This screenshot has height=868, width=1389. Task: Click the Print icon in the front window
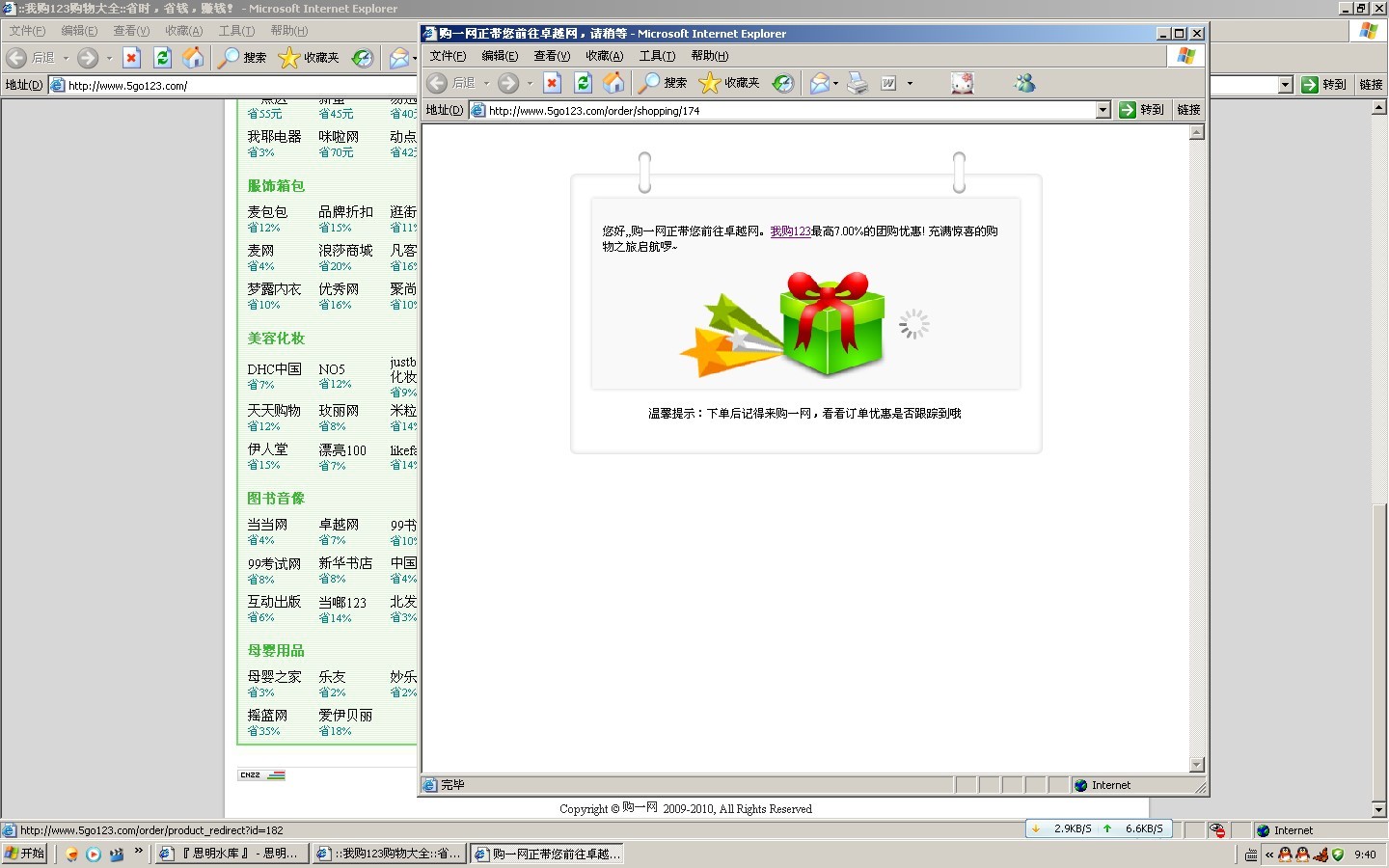pyautogui.click(x=858, y=83)
